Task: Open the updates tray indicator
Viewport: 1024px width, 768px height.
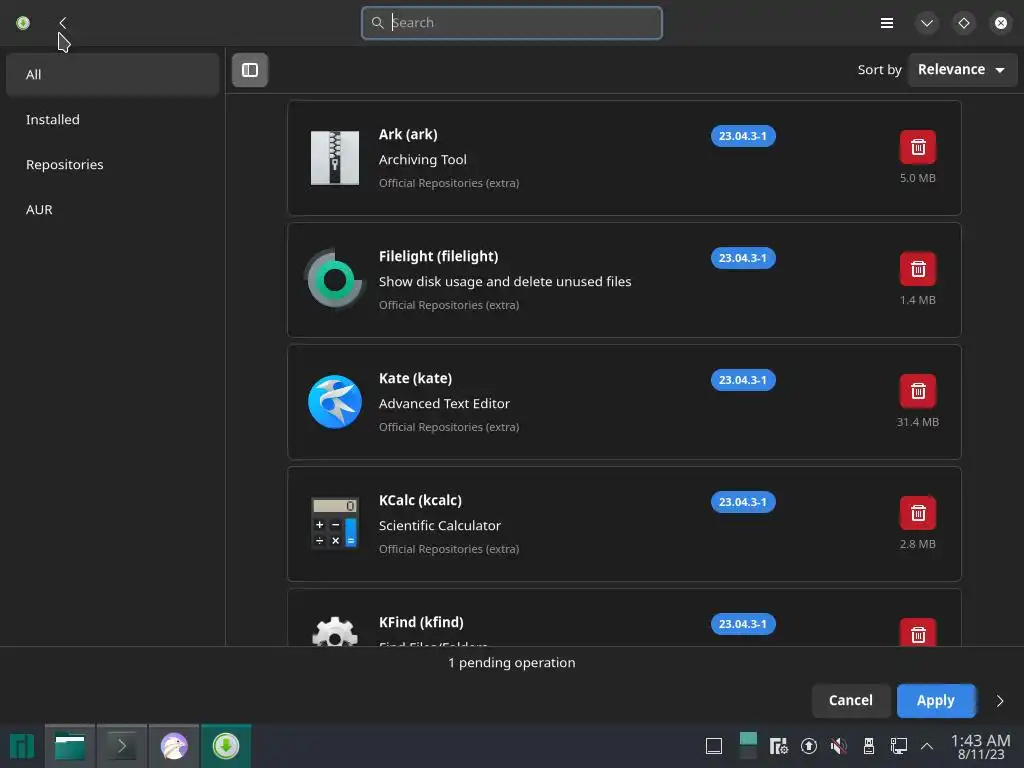Action: pyautogui.click(x=808, y=746)
